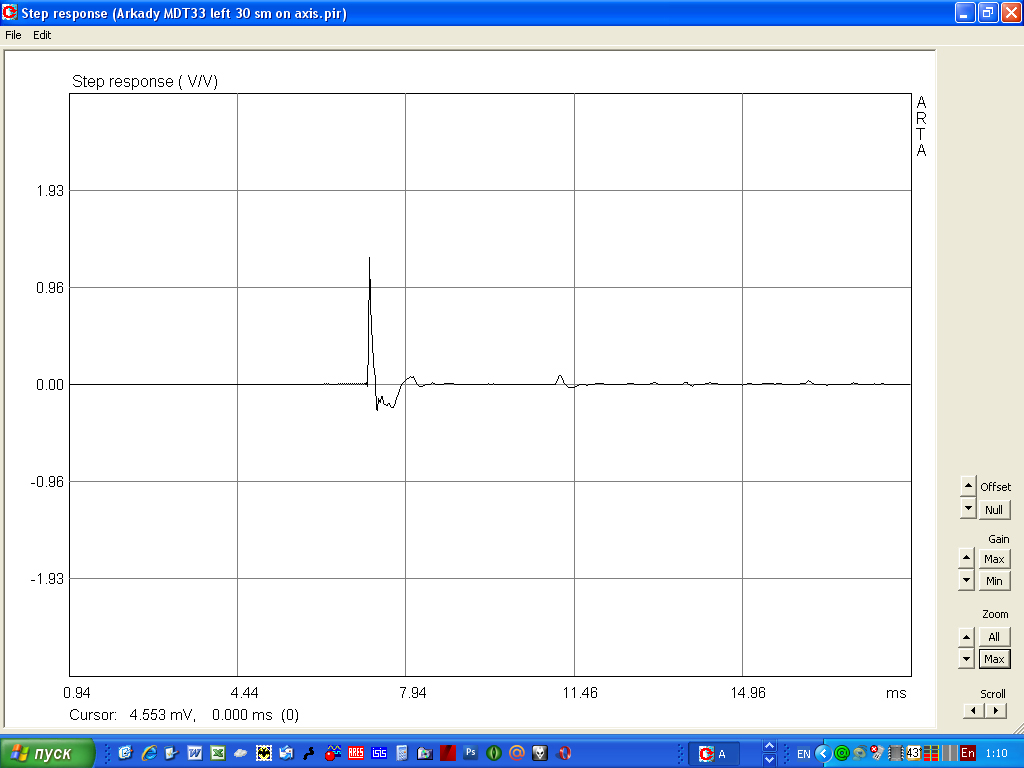Viewport: 1024px width, 768px height.
Task: Launch Internet Explorer from quick launch
Action: [x=149, y=754]
